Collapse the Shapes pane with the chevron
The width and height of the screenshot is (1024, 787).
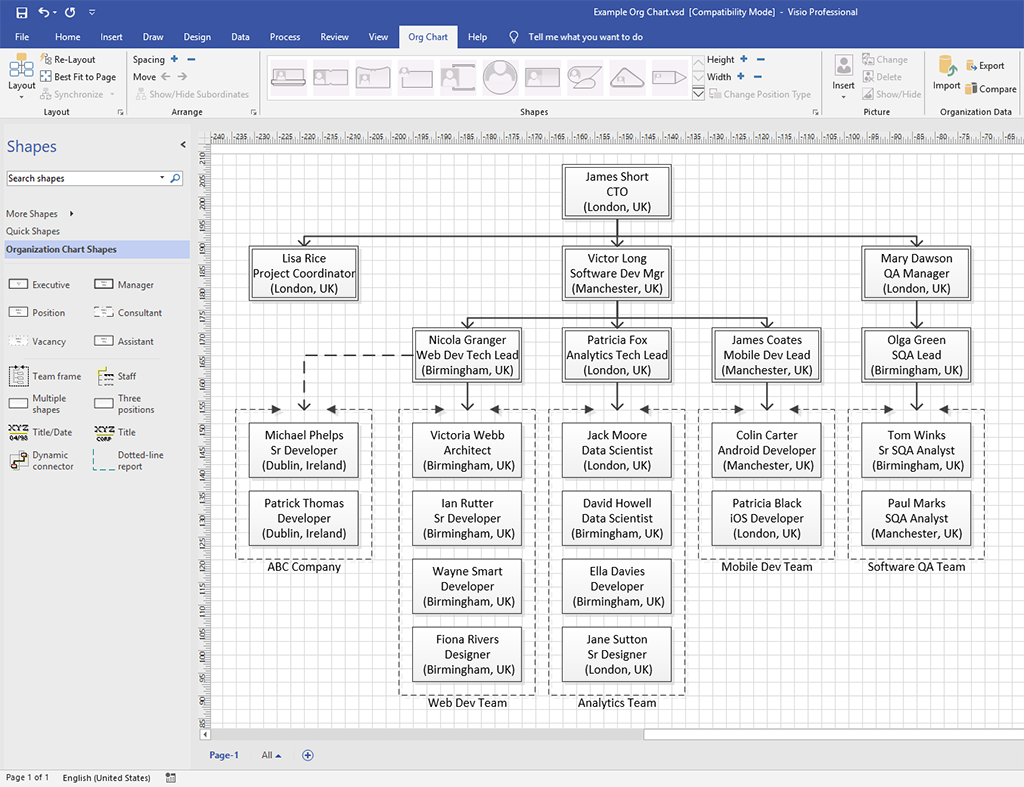point(183,145)
